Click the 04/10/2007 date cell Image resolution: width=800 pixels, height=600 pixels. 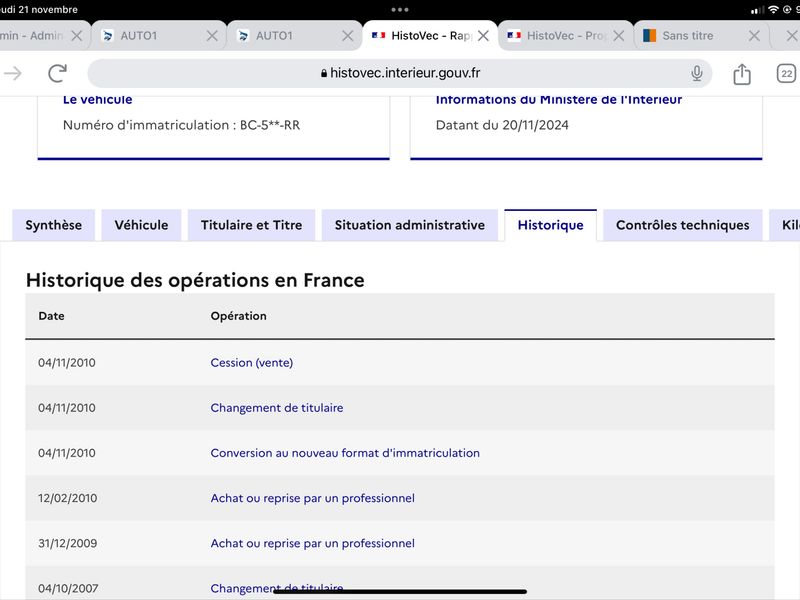68,588
